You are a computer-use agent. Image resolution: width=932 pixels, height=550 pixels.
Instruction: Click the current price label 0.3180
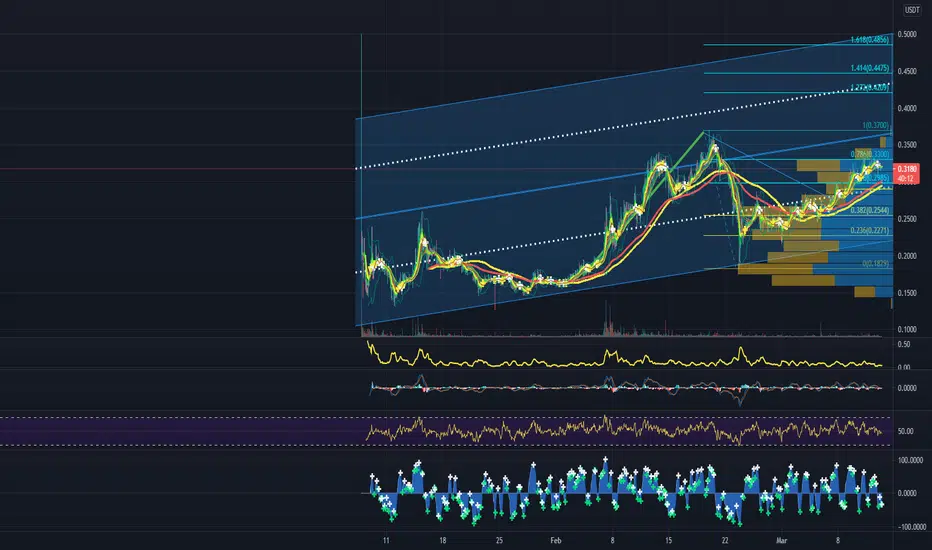tap(907, 169)
